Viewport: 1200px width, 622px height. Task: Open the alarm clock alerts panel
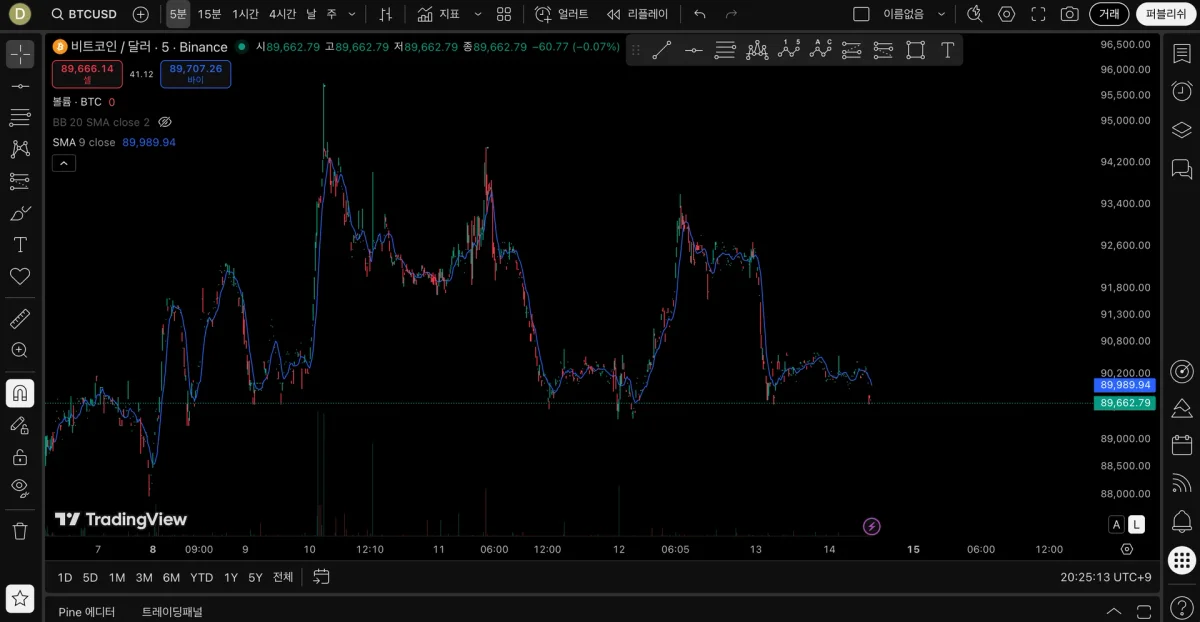(x=1181, y=91)
